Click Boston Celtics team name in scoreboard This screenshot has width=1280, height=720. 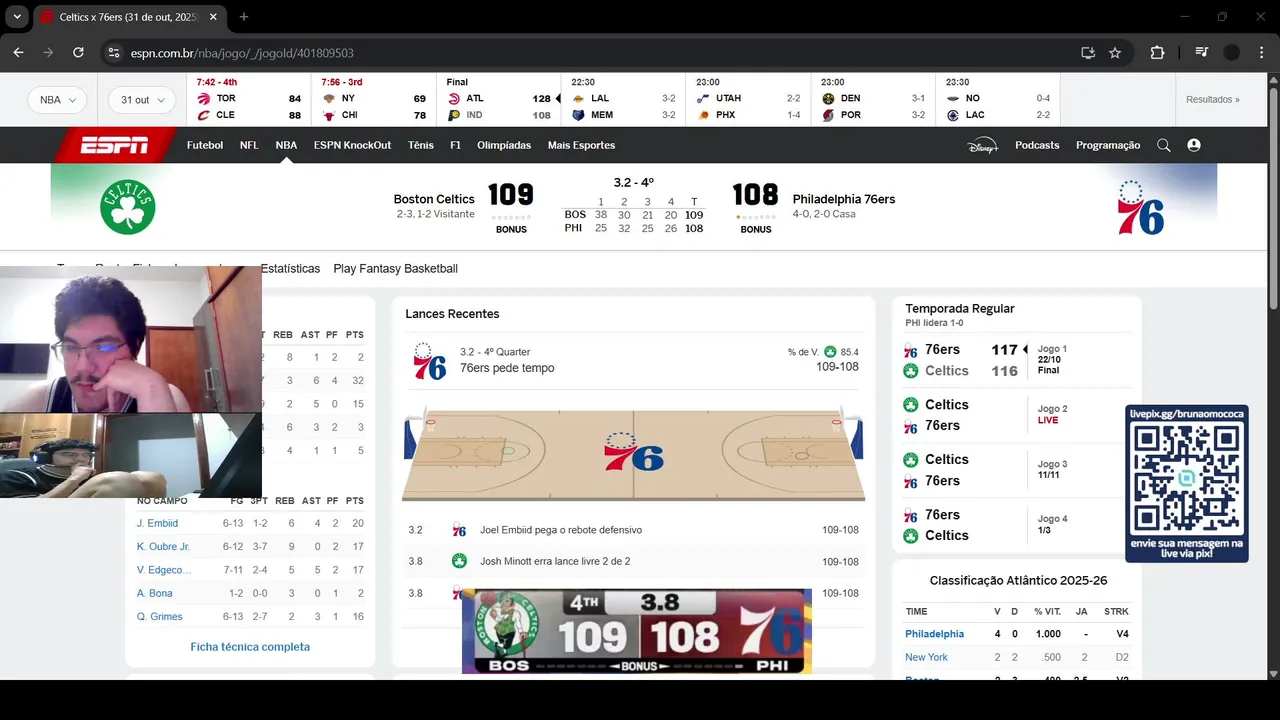coord(434,199)
